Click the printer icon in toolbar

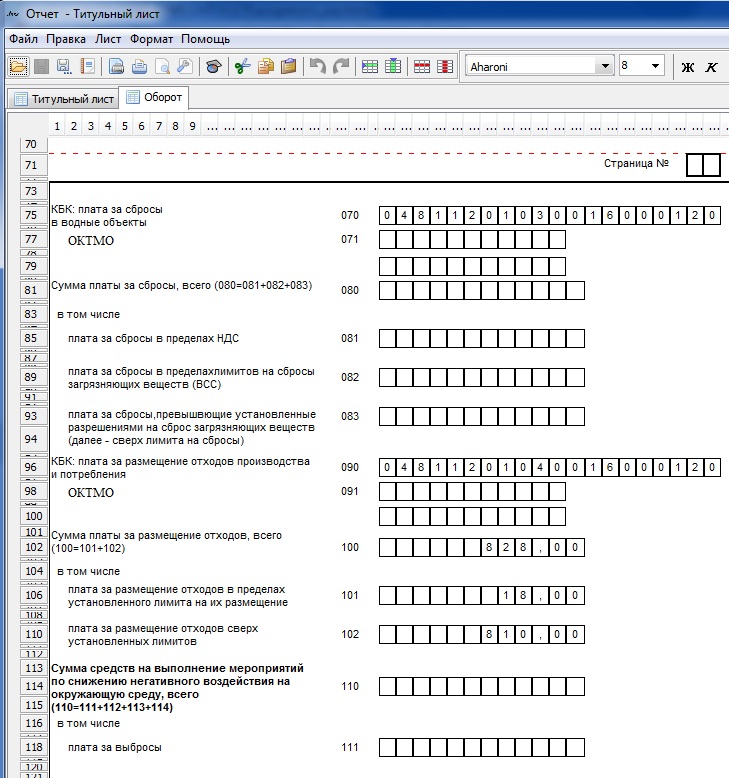pyautogui.click(x=117, y=66)
